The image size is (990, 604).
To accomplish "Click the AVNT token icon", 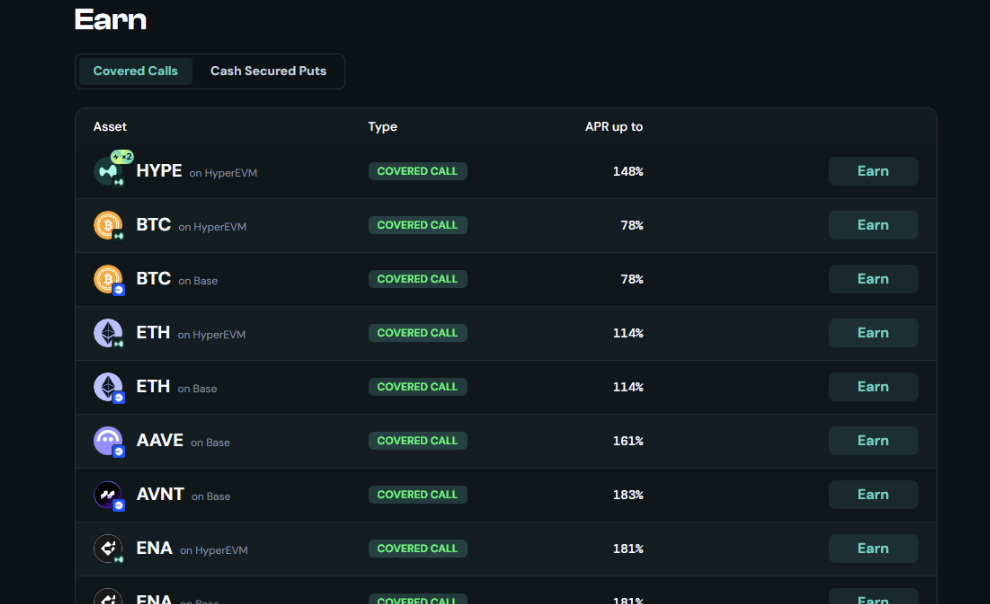I will pos(108,495).
